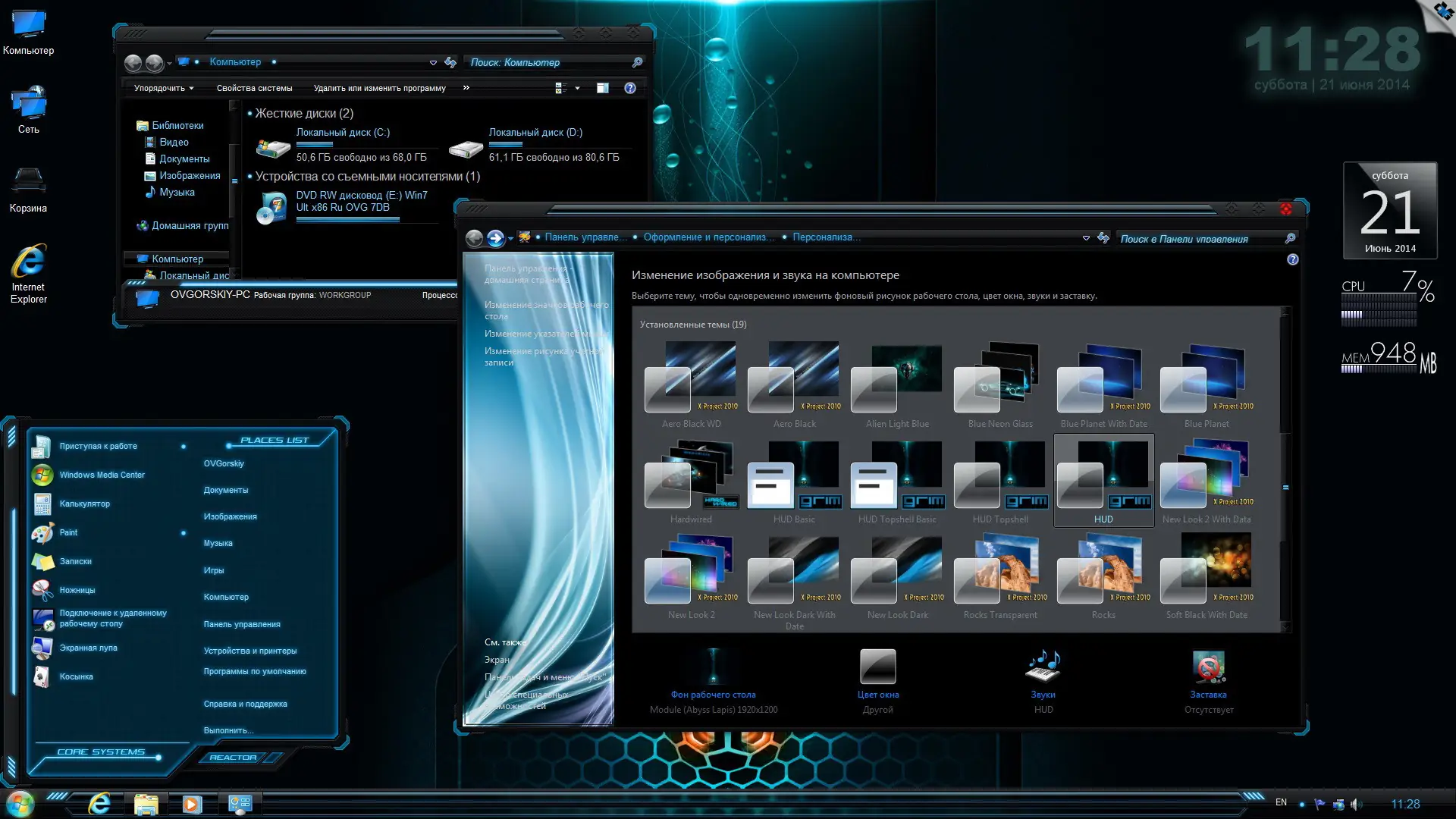Open the Упорядочить dropdown menu

click(x=162, y=88)
